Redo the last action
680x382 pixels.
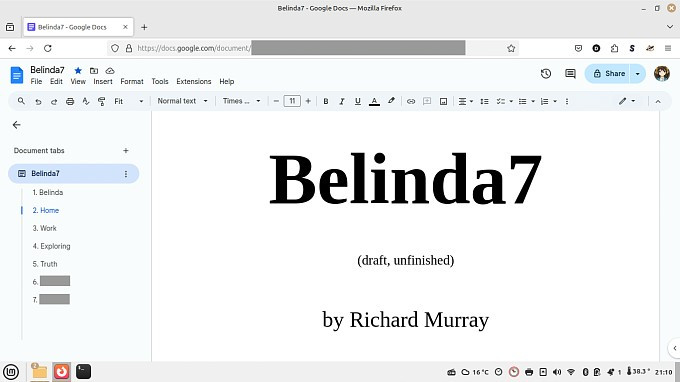[54, 101]
